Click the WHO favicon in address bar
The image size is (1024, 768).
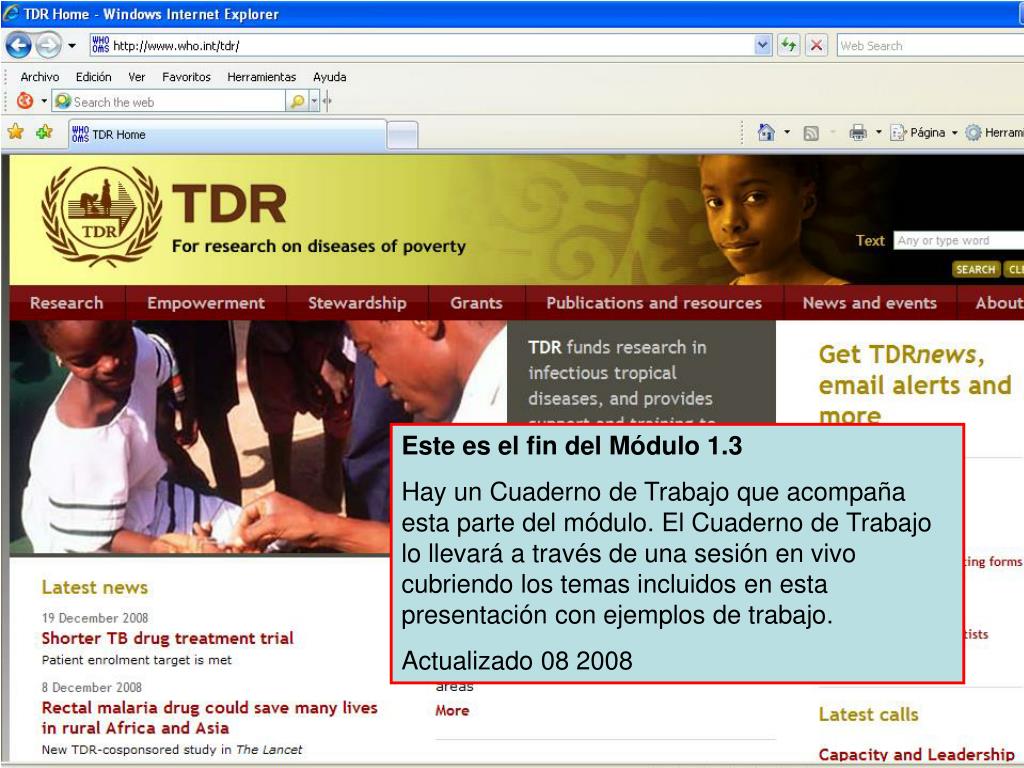pyautogui.click(x=101, y=45)
